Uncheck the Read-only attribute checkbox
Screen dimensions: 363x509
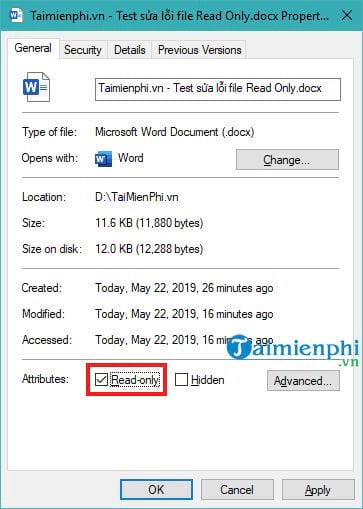pyautogui.click(x=101, y=380)
